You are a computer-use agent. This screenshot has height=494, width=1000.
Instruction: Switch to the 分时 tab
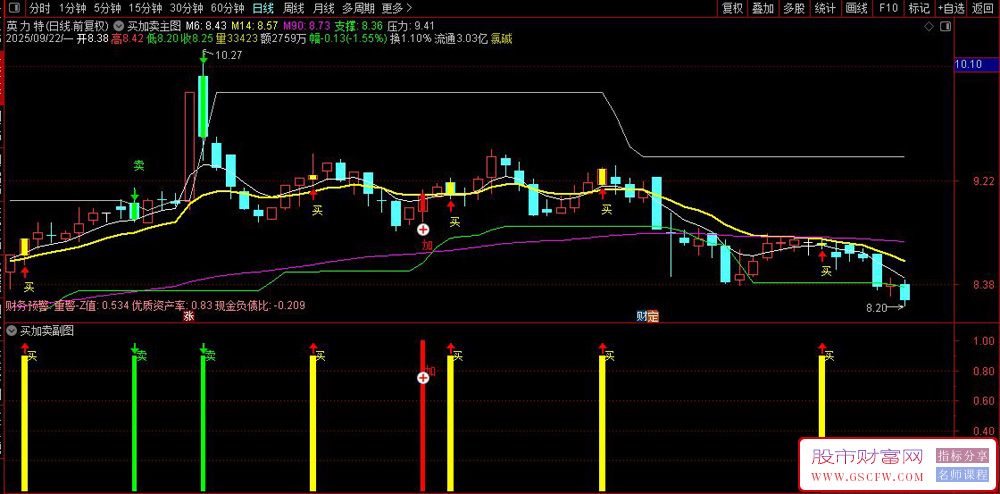(x=40, y=8)
